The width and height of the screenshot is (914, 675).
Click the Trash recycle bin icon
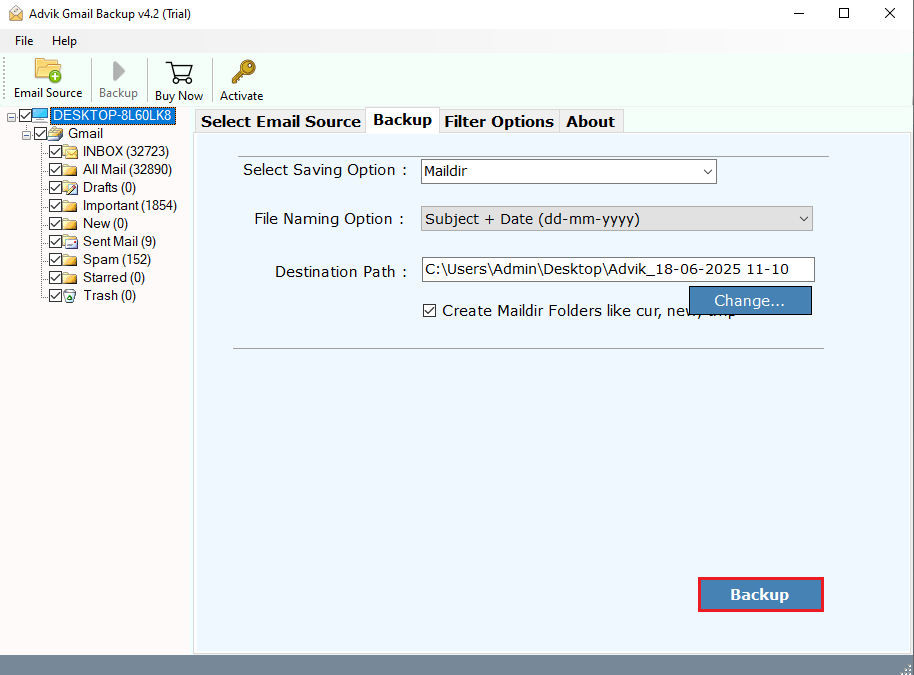(x=70, y=296)
